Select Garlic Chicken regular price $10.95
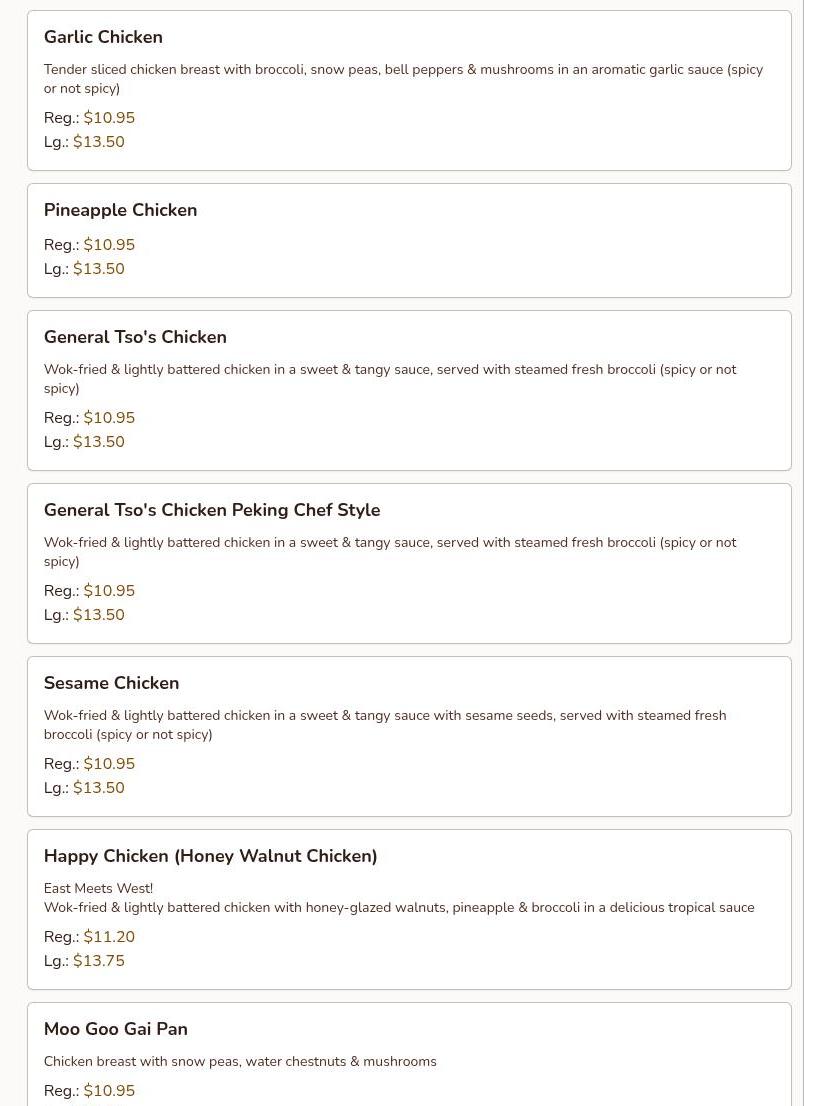Screen dimensions: 824x1106 [x=109, y=118]
